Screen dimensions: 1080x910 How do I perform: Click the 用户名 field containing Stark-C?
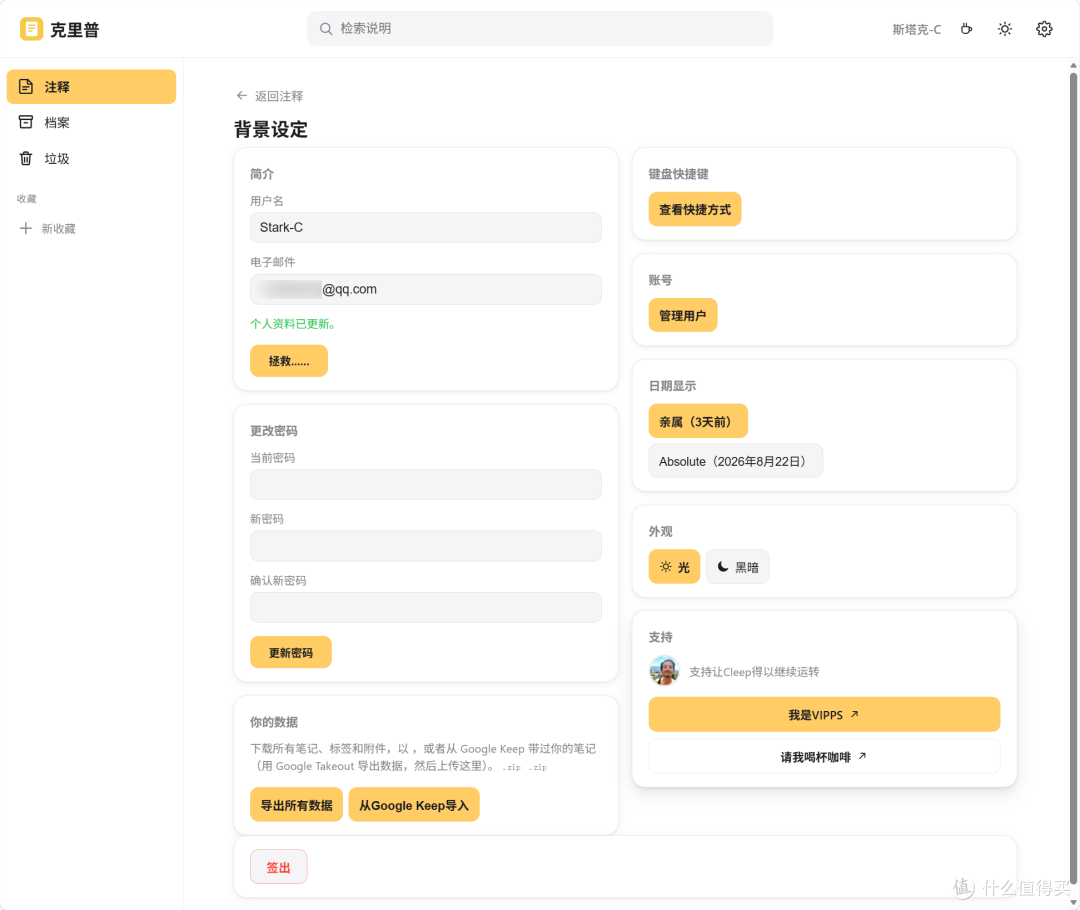click(426, 227)
